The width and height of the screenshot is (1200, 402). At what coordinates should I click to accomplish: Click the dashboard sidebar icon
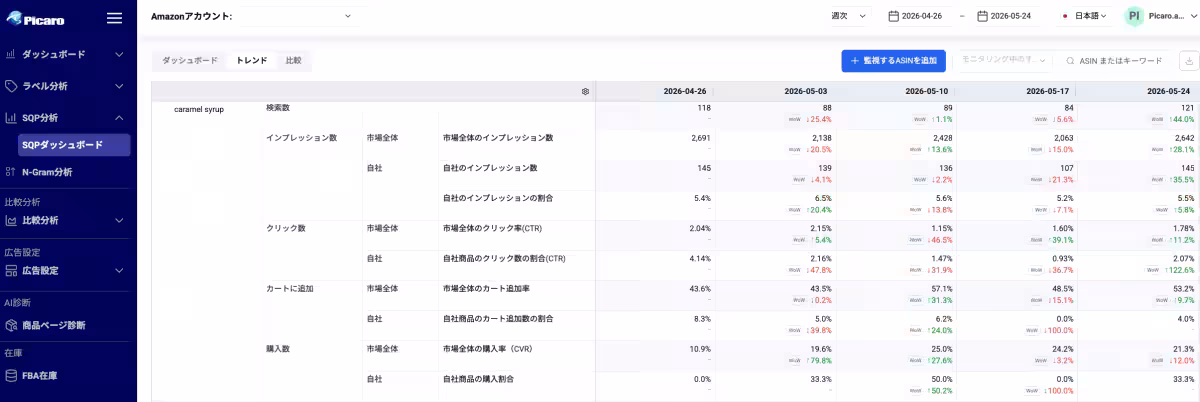point(11,54)
